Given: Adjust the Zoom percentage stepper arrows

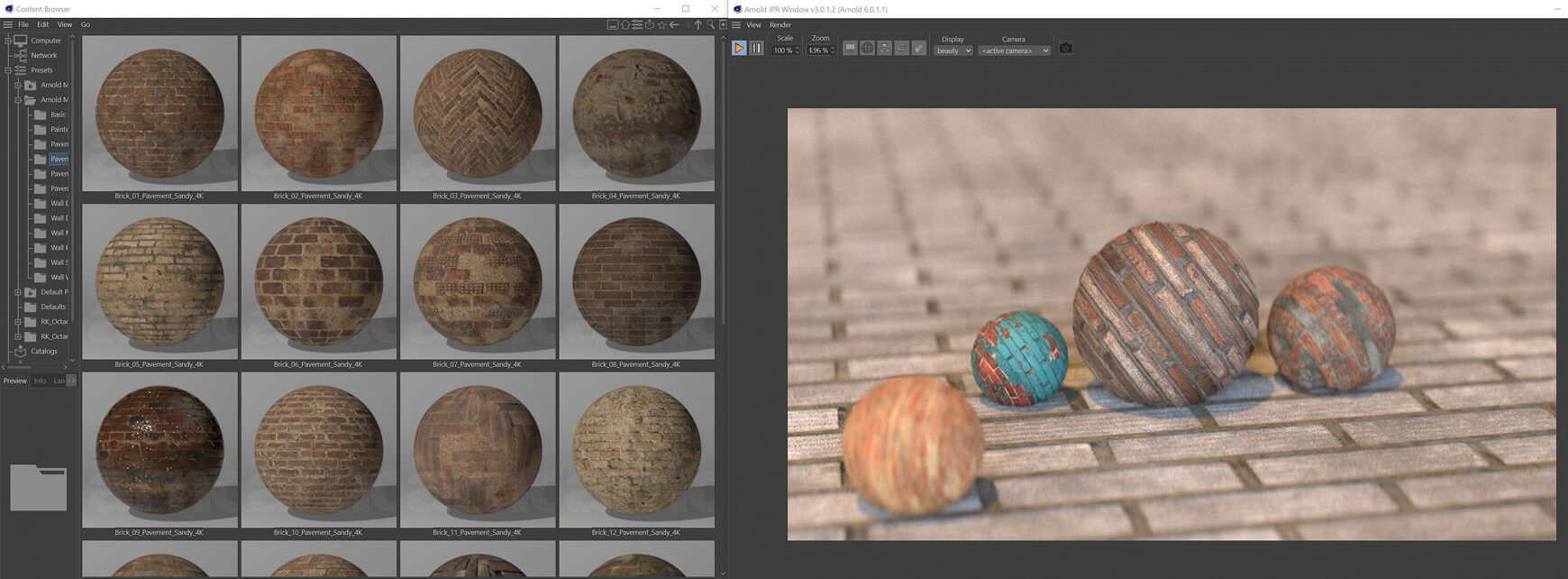Looking at the screenshot, I should coord(834,51).
